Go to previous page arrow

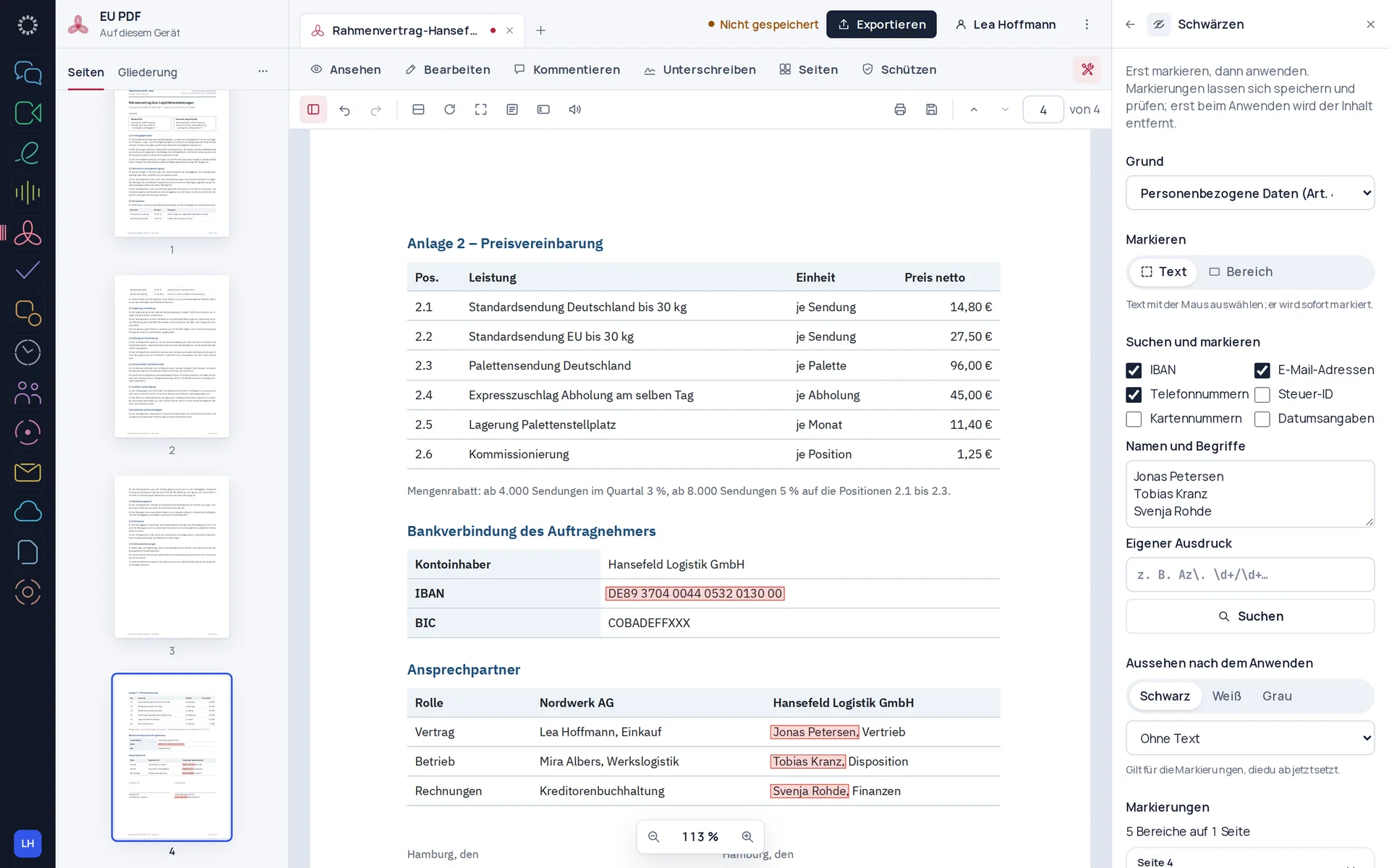[x=974, y=109]
